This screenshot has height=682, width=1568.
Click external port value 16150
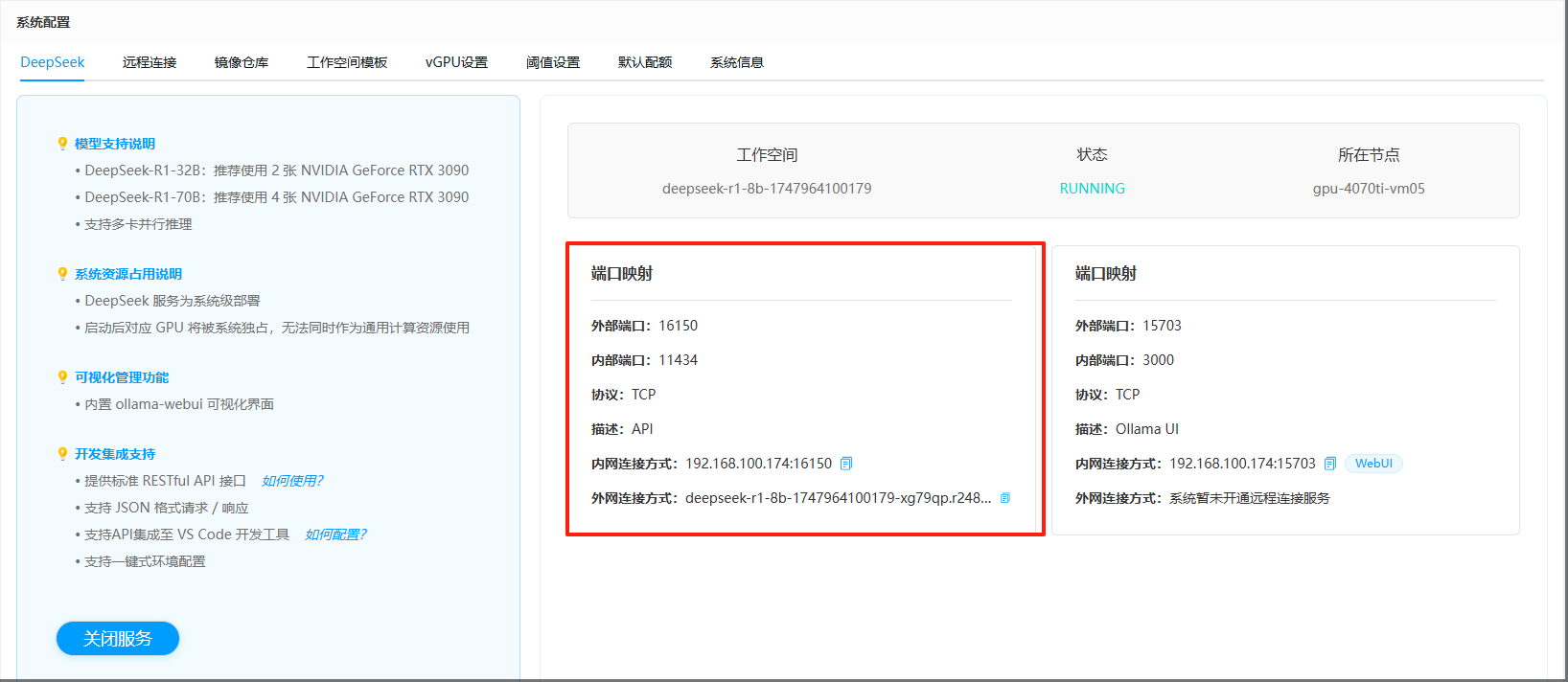click(x=678, y=326)
